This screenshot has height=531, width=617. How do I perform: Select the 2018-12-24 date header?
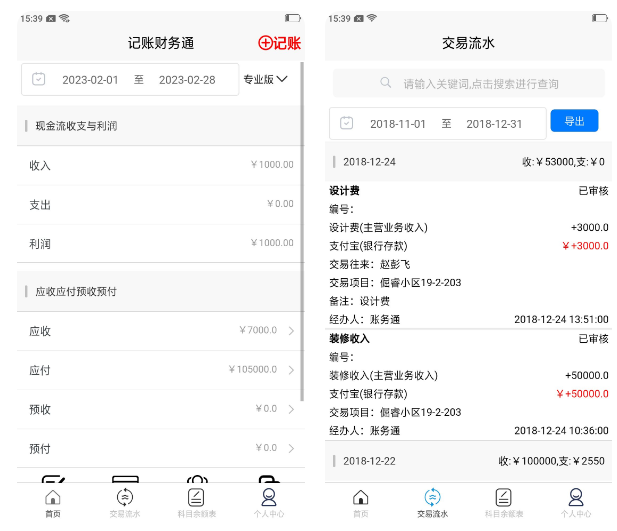point(468,162)
